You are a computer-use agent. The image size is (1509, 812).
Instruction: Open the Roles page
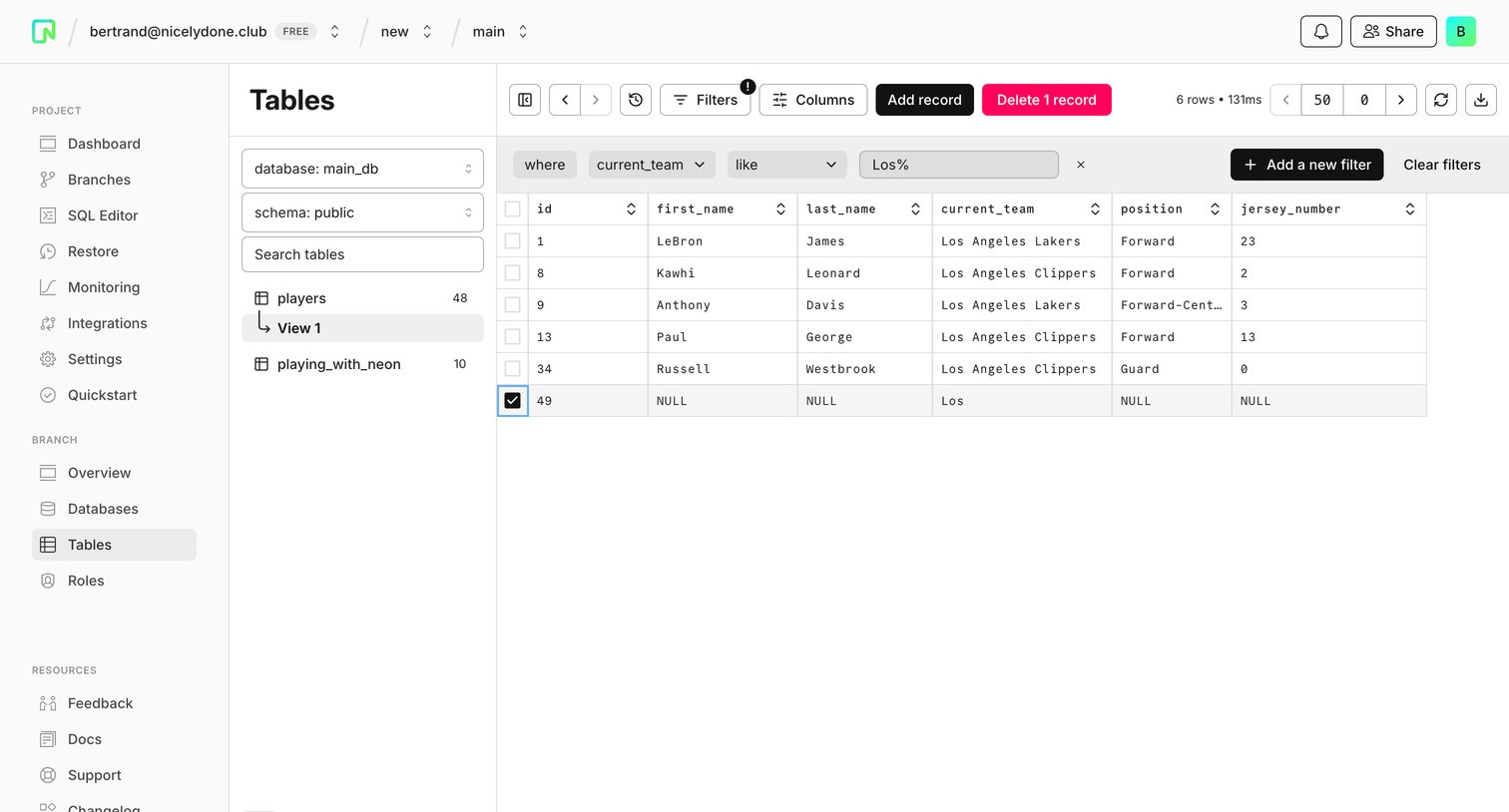click(x=86, y=581)
